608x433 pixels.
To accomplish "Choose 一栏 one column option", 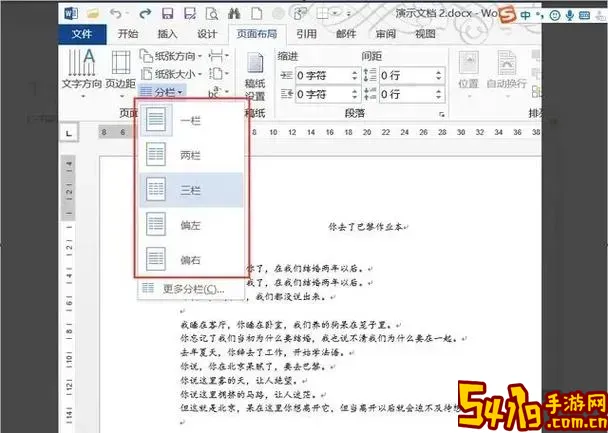I will [192, 121].
